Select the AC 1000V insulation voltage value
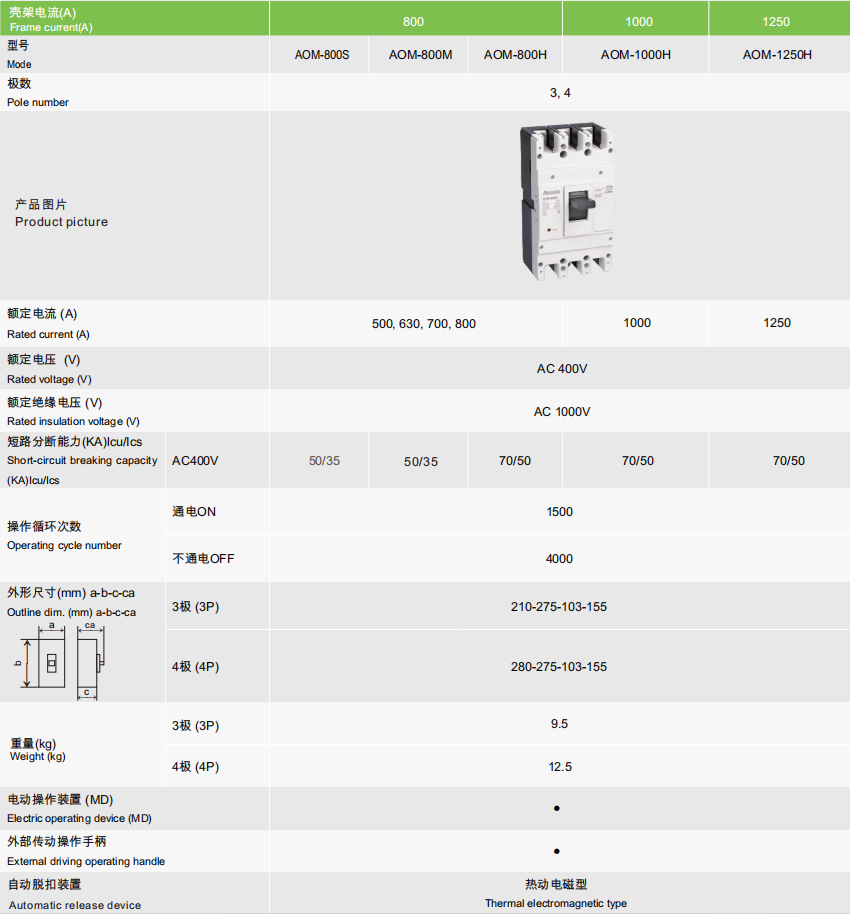The height and width of the screenshot is (914, 850). [x=562, y=412]
